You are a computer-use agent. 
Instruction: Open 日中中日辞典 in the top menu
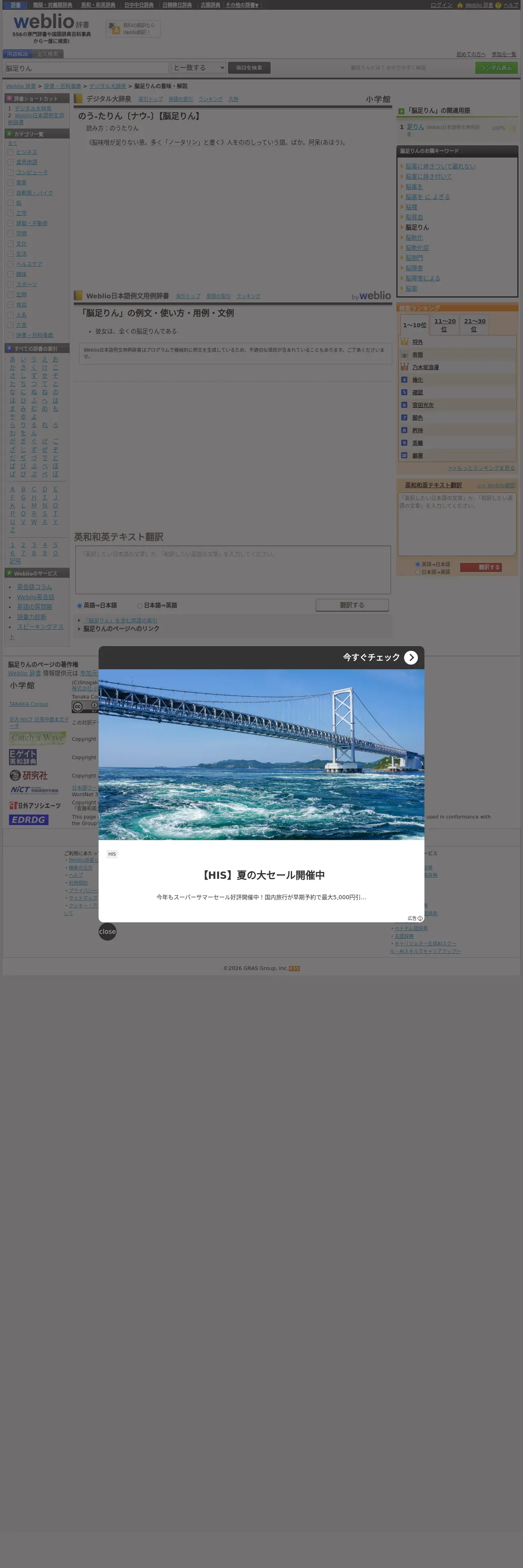coord(139,5)
